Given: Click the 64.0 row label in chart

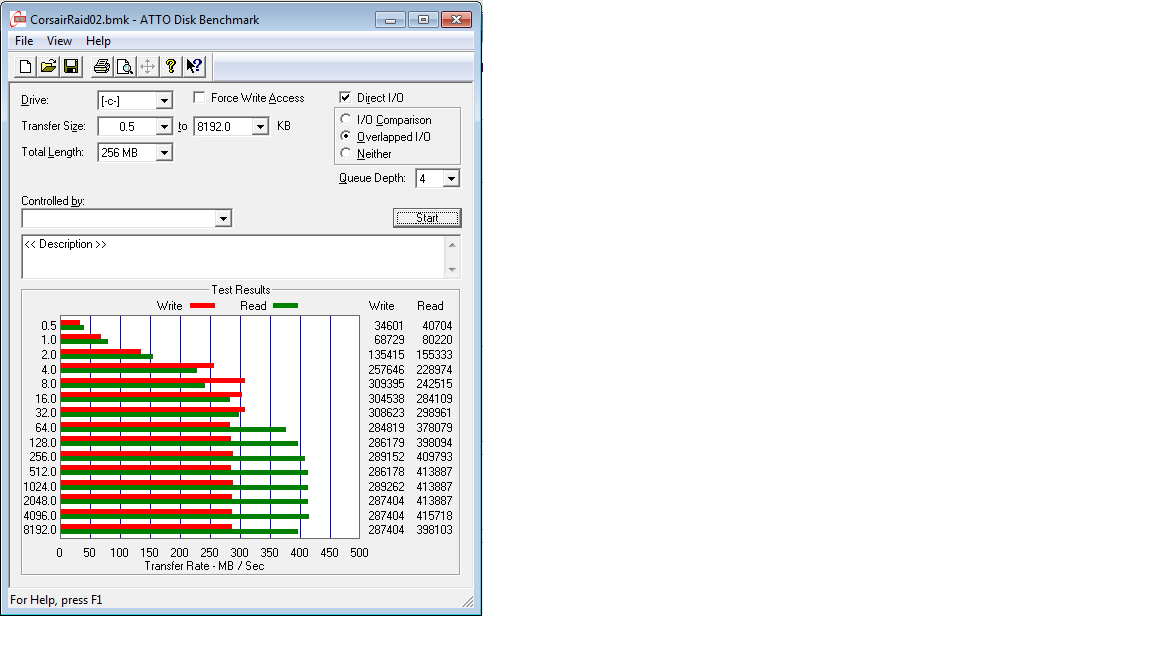Looking at the screenshot, I should [46, 428].
